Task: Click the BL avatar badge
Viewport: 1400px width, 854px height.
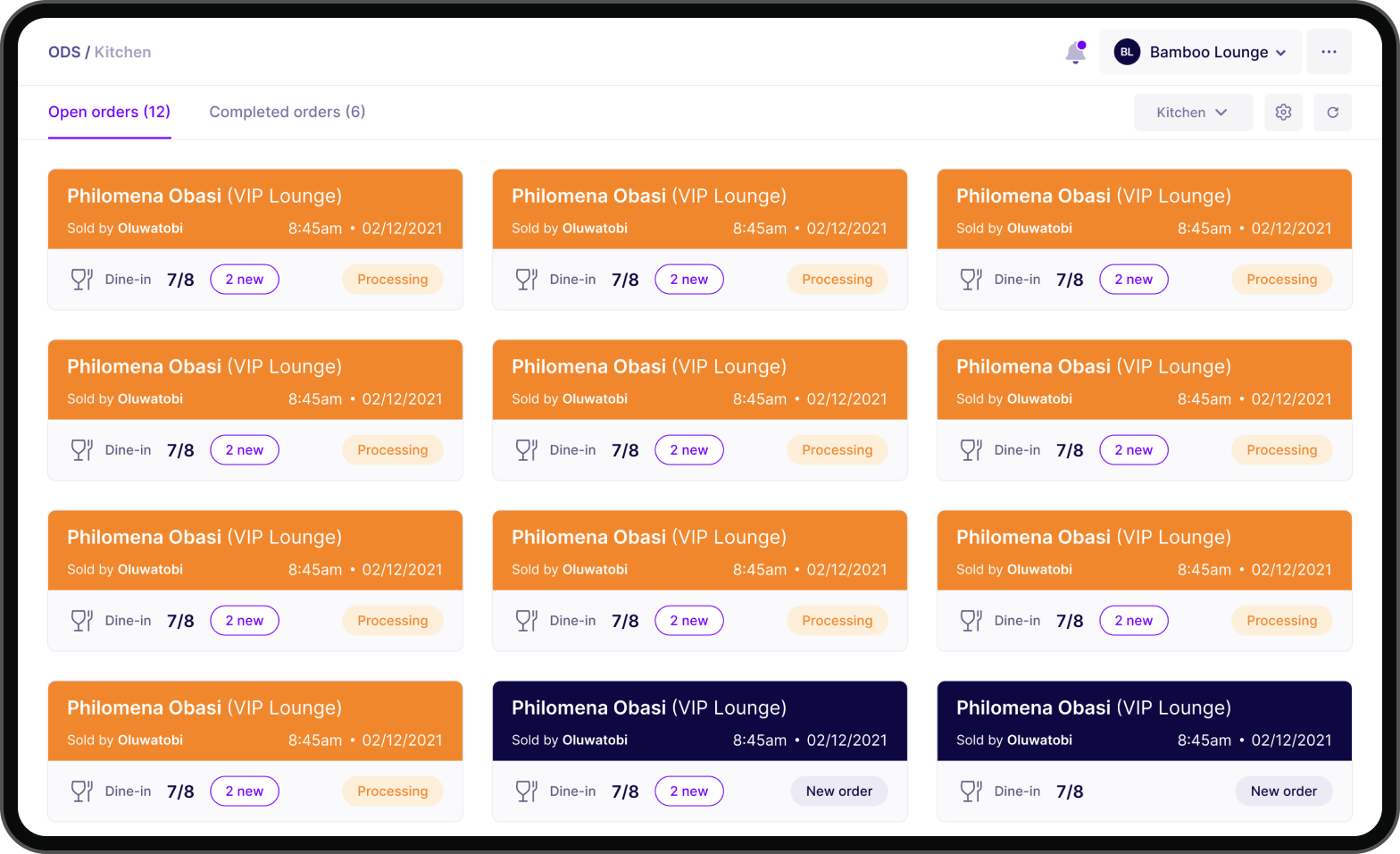Action: click(1127, 52)
